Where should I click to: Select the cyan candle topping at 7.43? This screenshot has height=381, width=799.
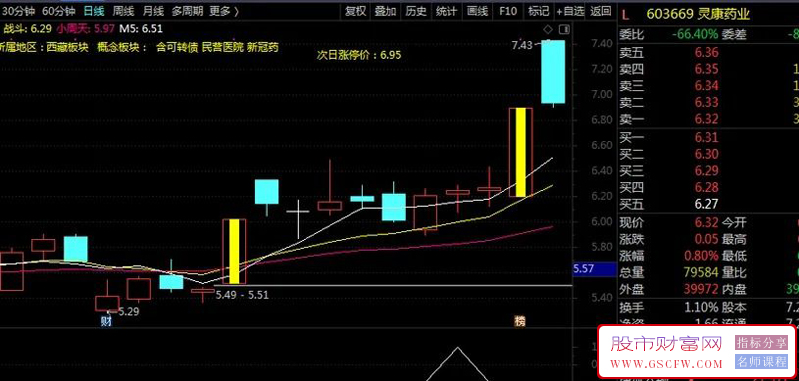point(553,71)
